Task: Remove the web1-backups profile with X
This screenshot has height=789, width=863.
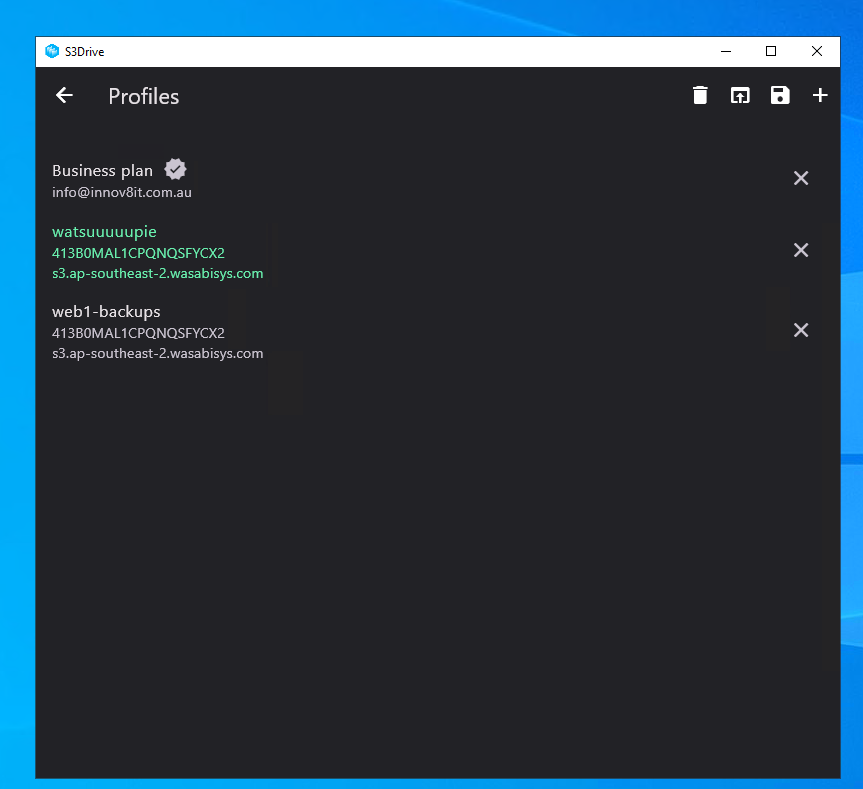Action: [801, 330]
